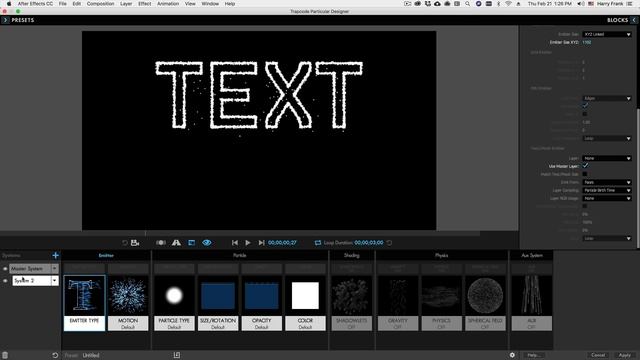Image resolution: width=640 pixels, height=360 pixels.
Task: Open settings gear in the bottom bar
Action: (512, 356)
